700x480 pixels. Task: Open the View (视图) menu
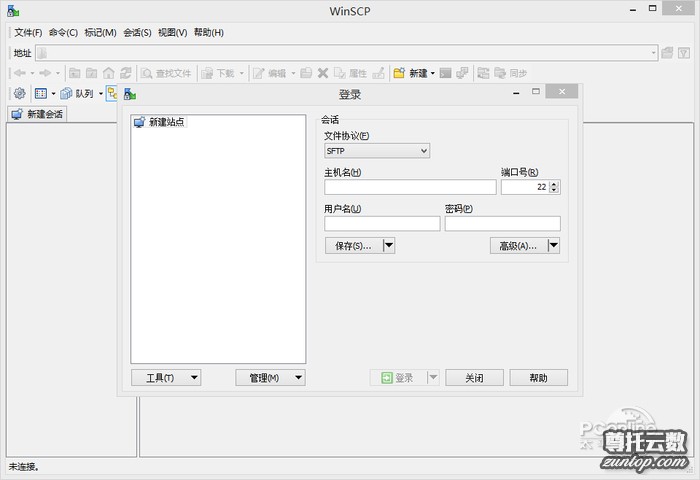tap(173, 33)
